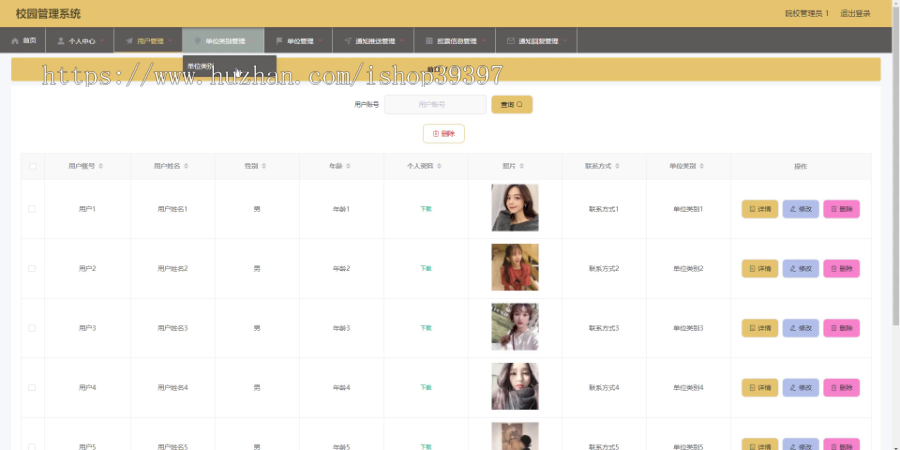Click the pink 删除 button for row 用户1
Viewport: 900px width, 450px height.
coord(841,209)
